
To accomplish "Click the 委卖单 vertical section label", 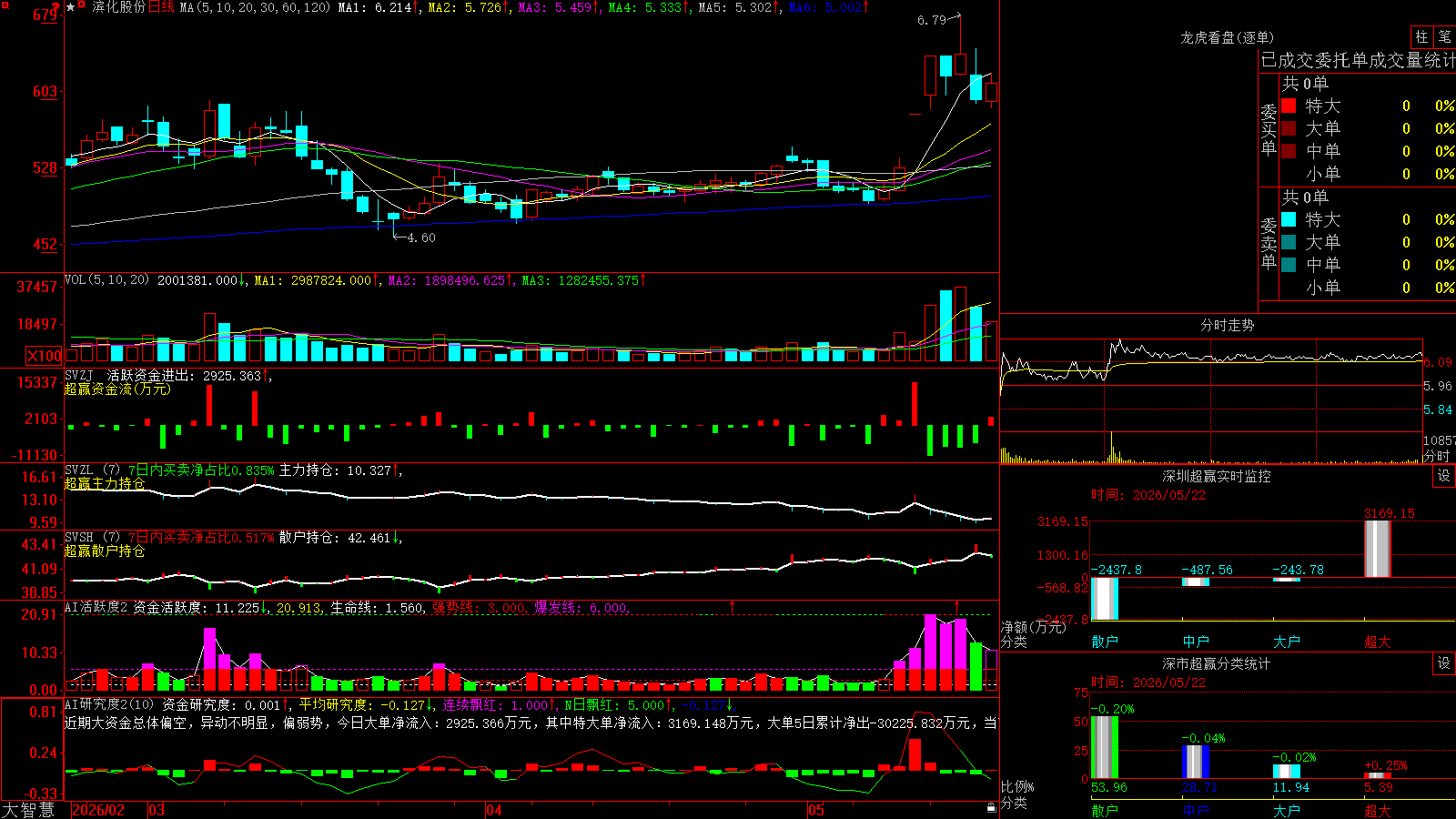I will click(1269, 244).
